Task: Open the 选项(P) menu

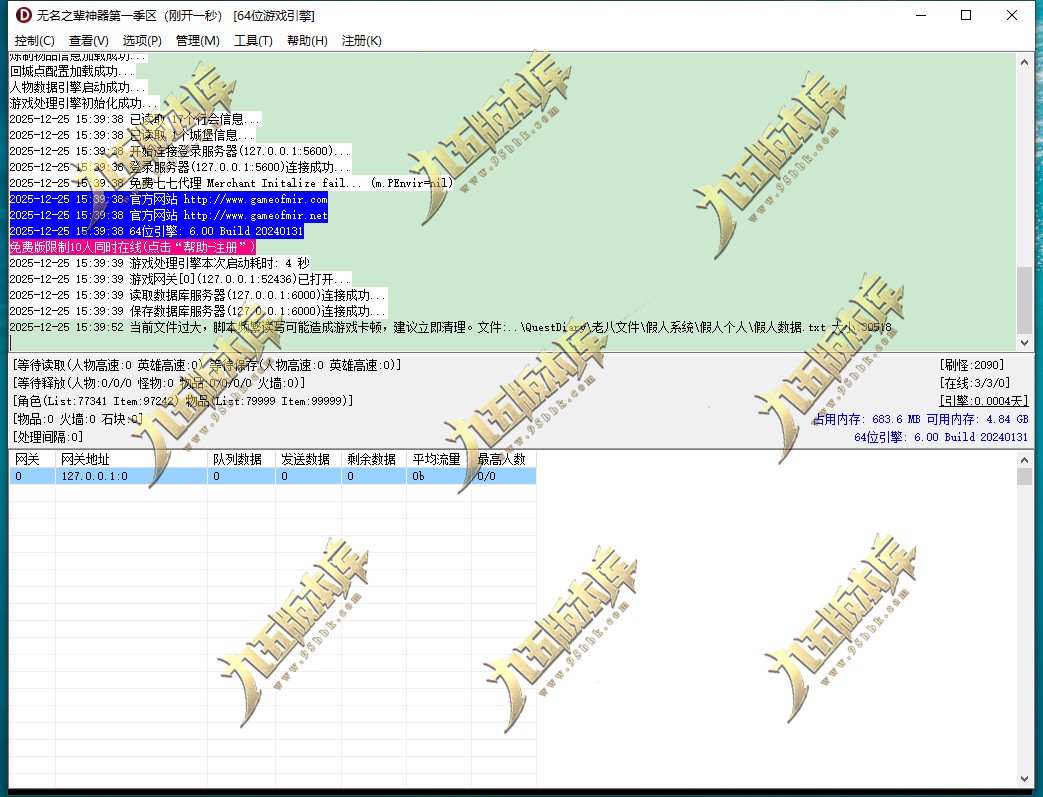Action: (x=142, y=41)
